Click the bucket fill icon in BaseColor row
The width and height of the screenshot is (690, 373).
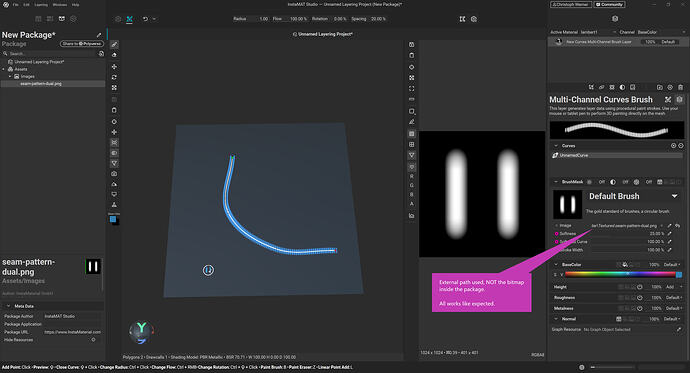click(625, 264)
